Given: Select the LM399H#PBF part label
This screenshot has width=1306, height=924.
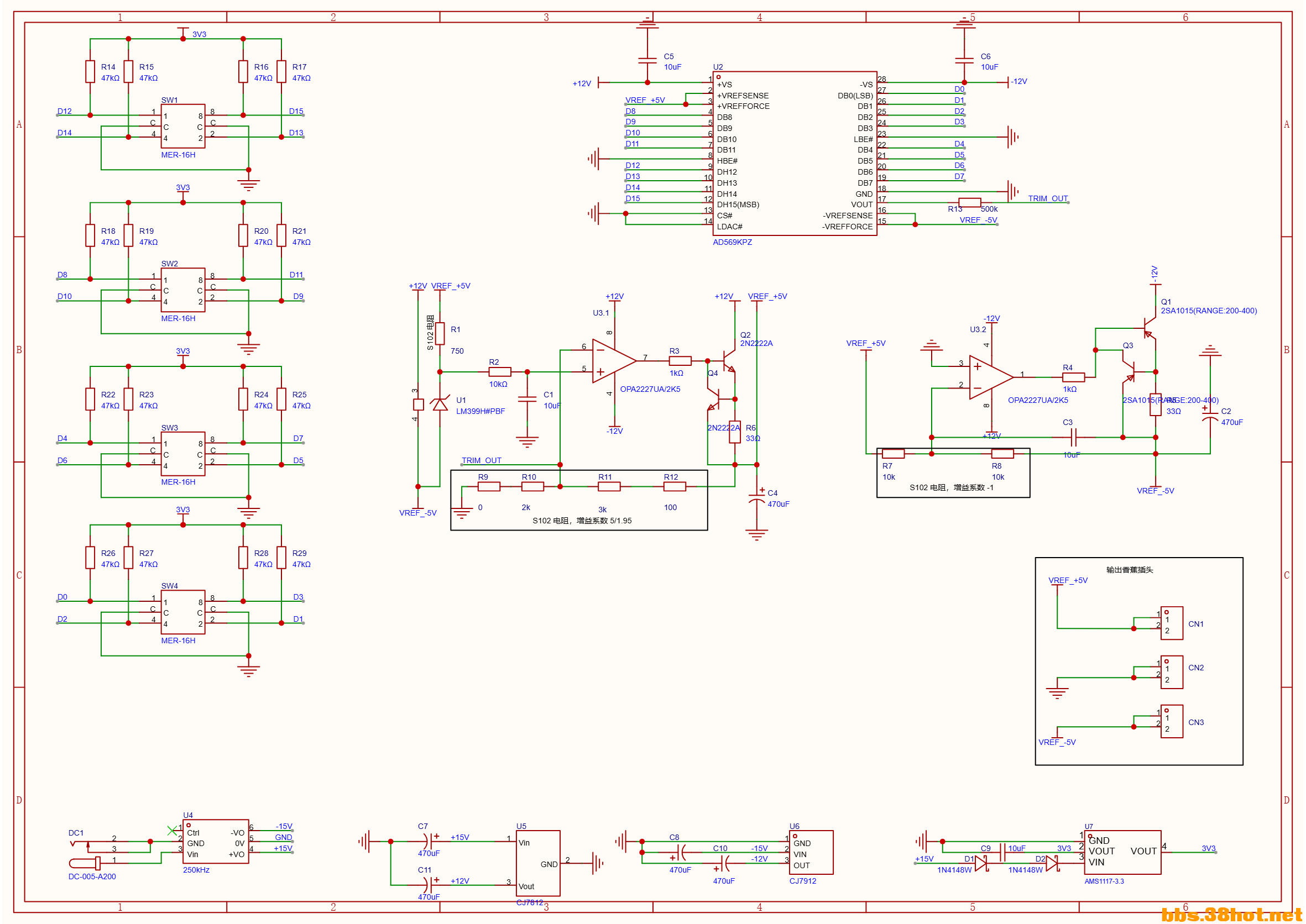Looking at the screenshot, I should pos(480,411).
